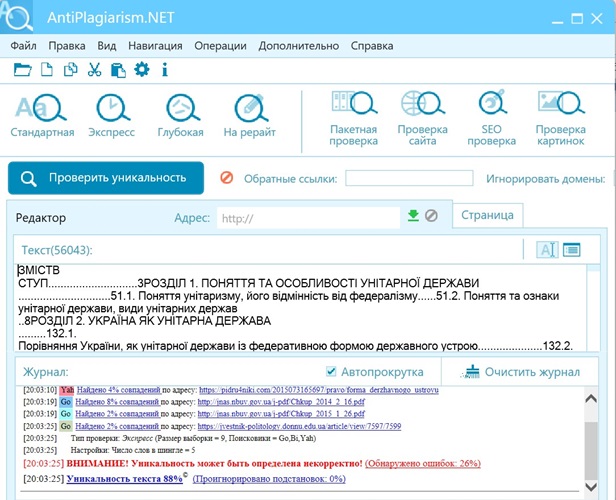Click the journal scrollbar thumb
The height and width of the screenshot is (500, 616).
591,450
